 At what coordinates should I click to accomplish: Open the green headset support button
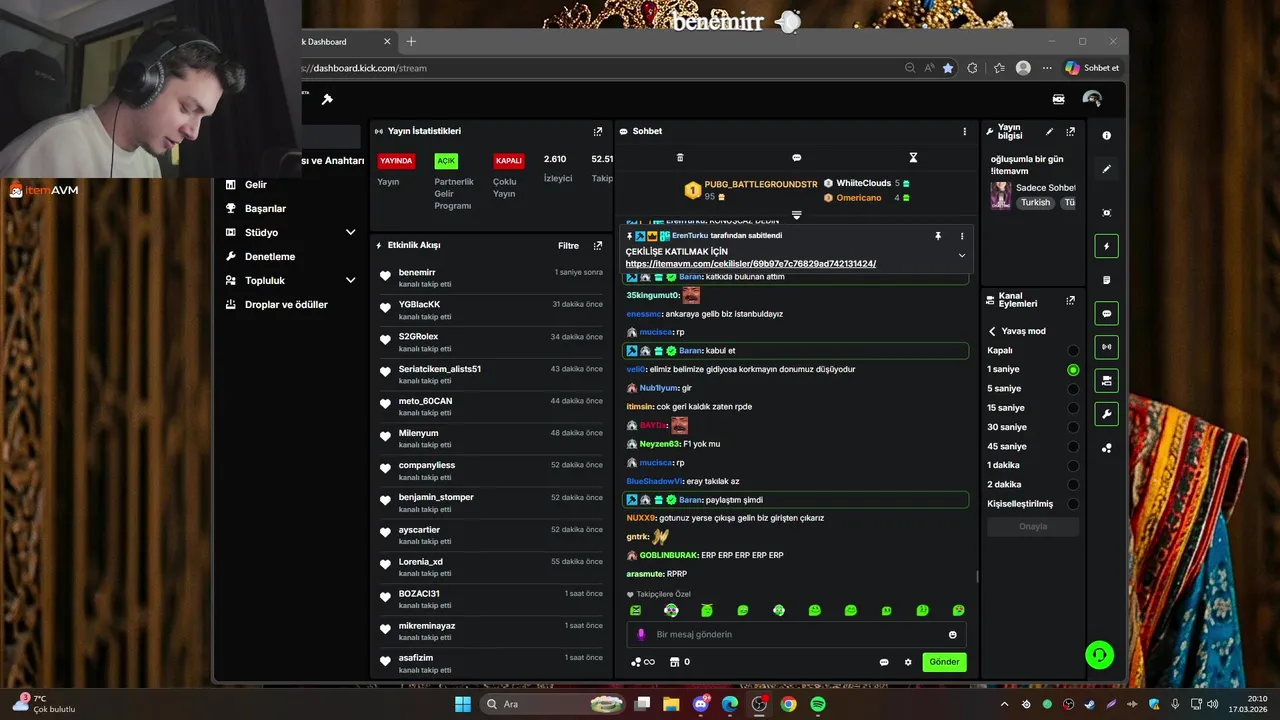pyautogui.click(x=1099, y=655)
